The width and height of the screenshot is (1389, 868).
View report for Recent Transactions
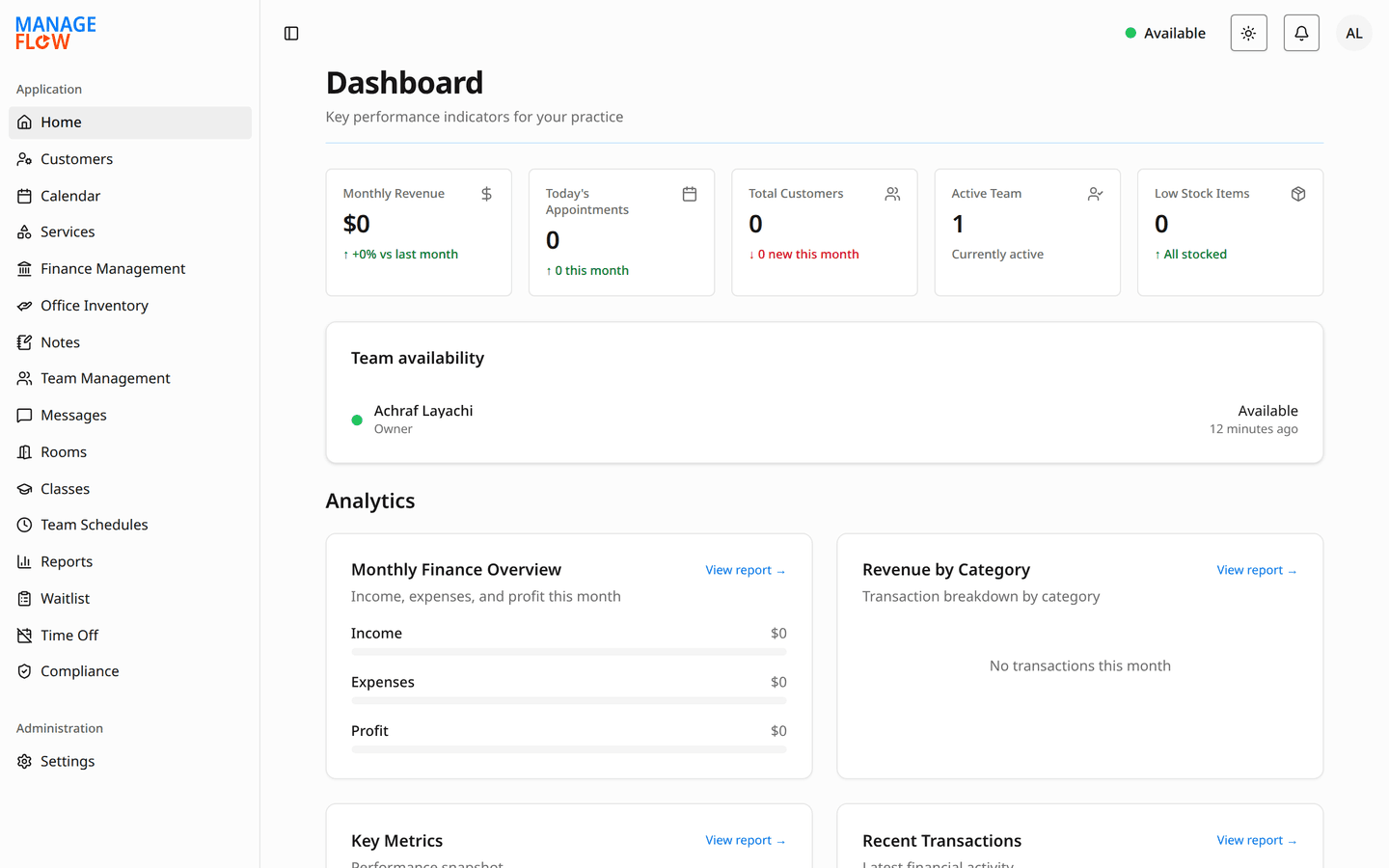point(1257,840)
